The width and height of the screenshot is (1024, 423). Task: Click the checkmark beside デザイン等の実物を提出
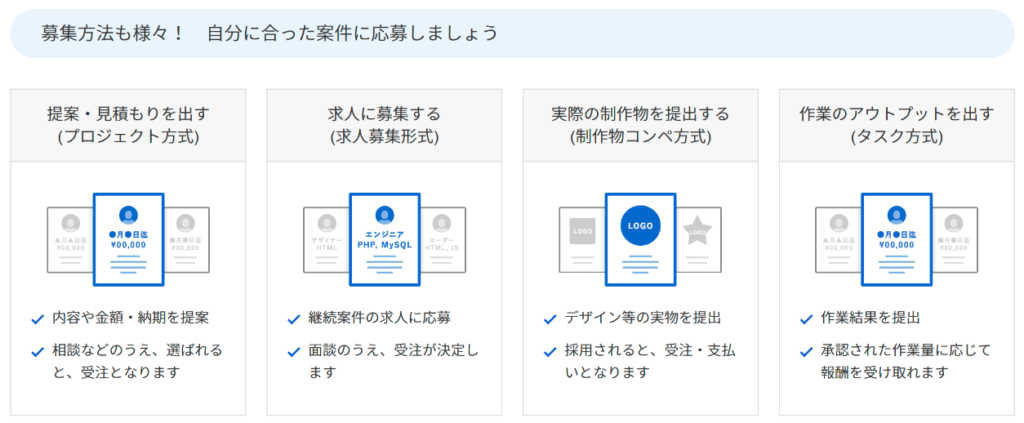(550, 320)
